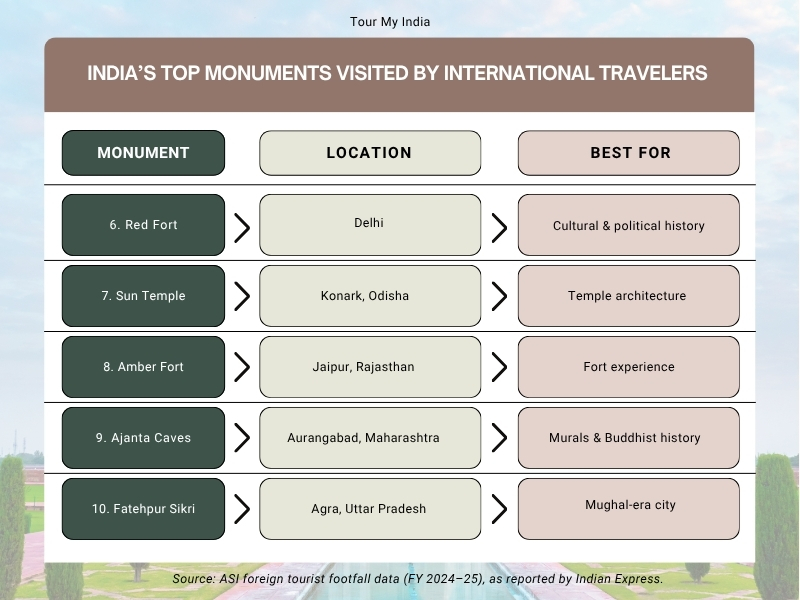Open the LOCATION column header
This screenshot has width=800, height=600.
click(370, 153)
